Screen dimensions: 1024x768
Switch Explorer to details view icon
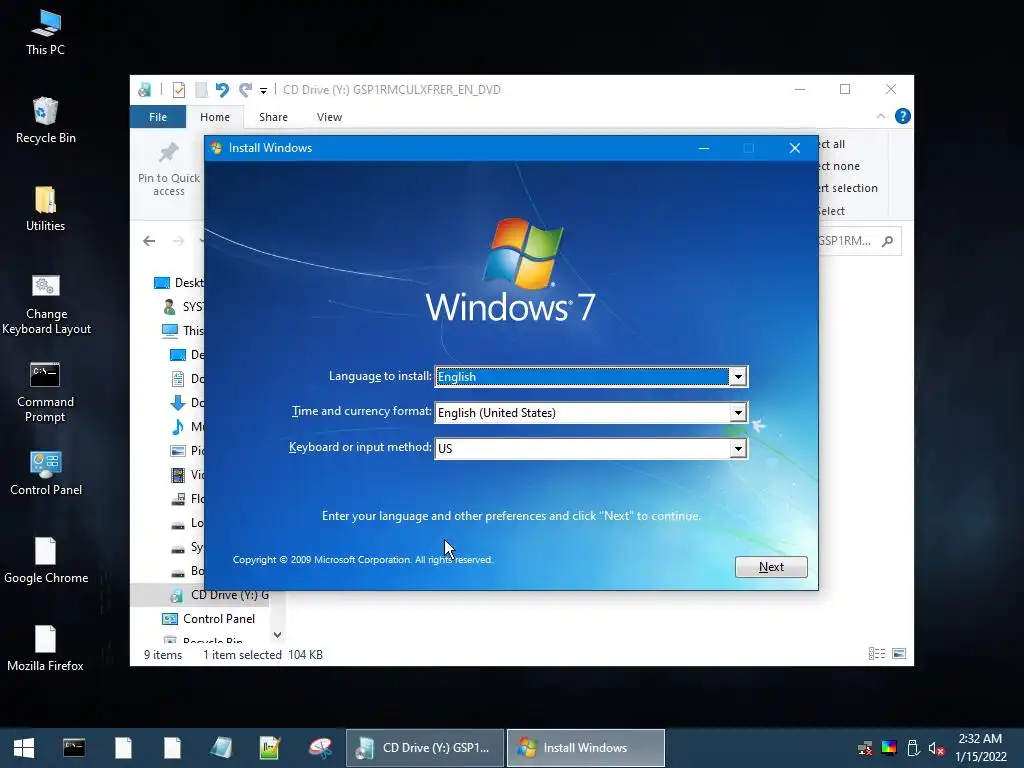(876, 654)
